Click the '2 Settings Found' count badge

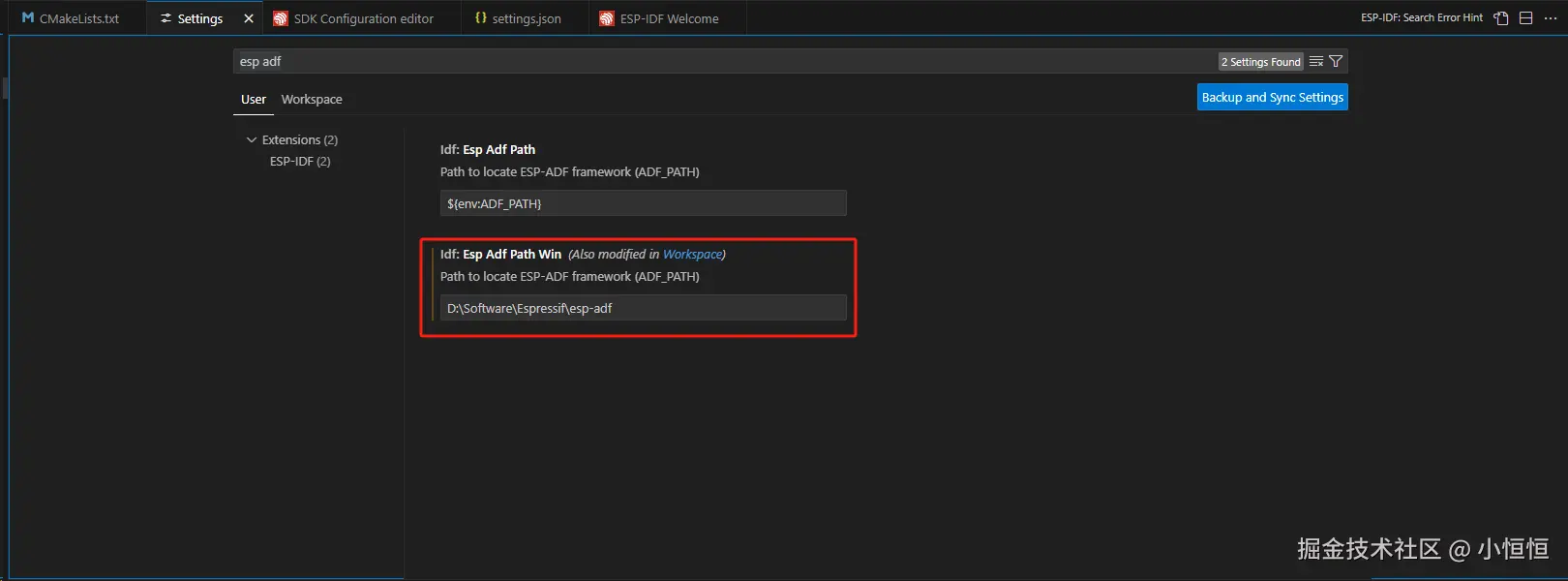(1261, 61)
